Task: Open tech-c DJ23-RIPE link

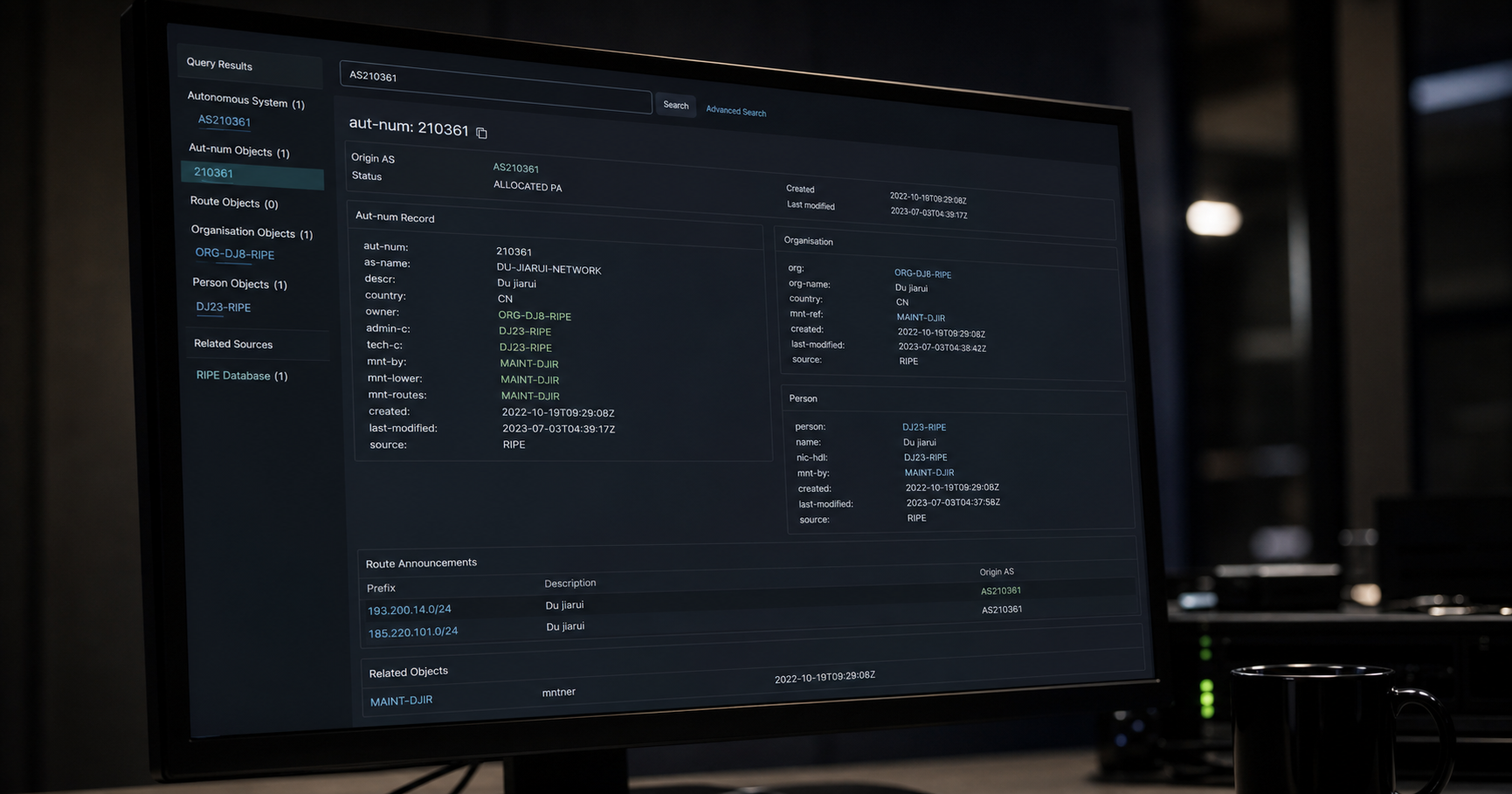Action: (525, 348)
